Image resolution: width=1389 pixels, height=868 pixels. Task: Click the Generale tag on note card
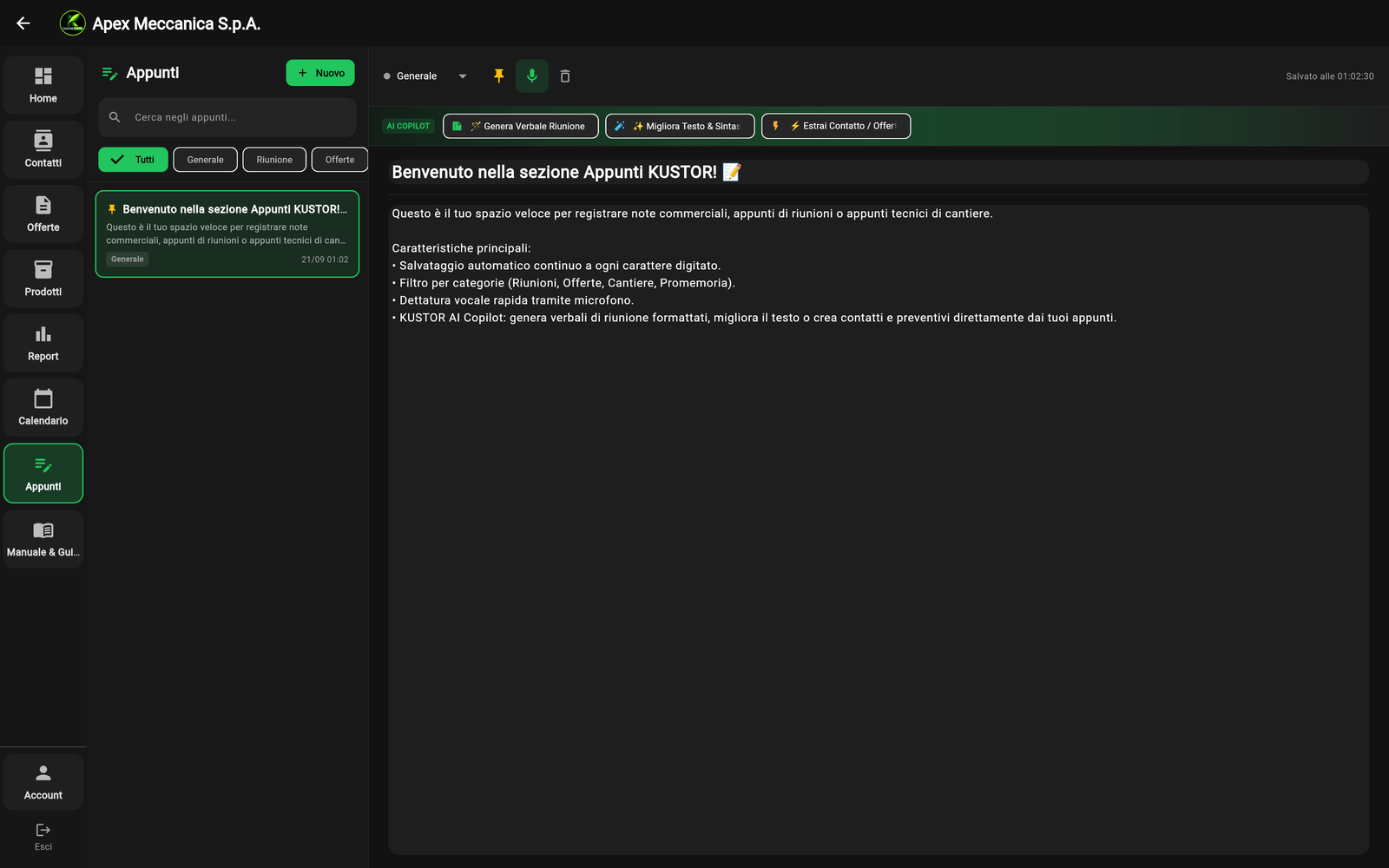pos(128,260)
